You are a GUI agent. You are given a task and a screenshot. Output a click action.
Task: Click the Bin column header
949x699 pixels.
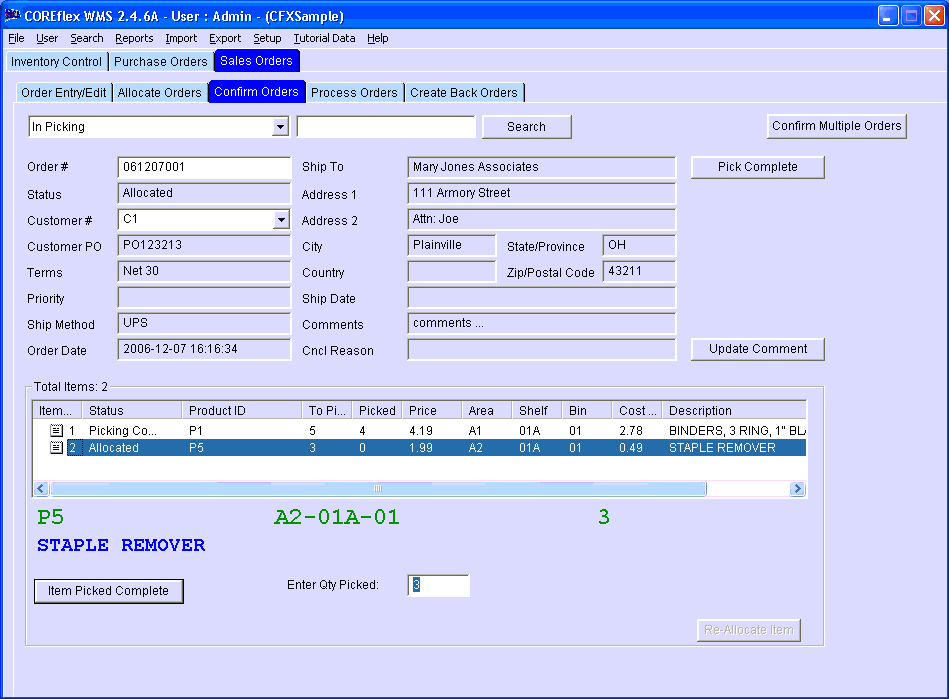[x=586, y=410]
